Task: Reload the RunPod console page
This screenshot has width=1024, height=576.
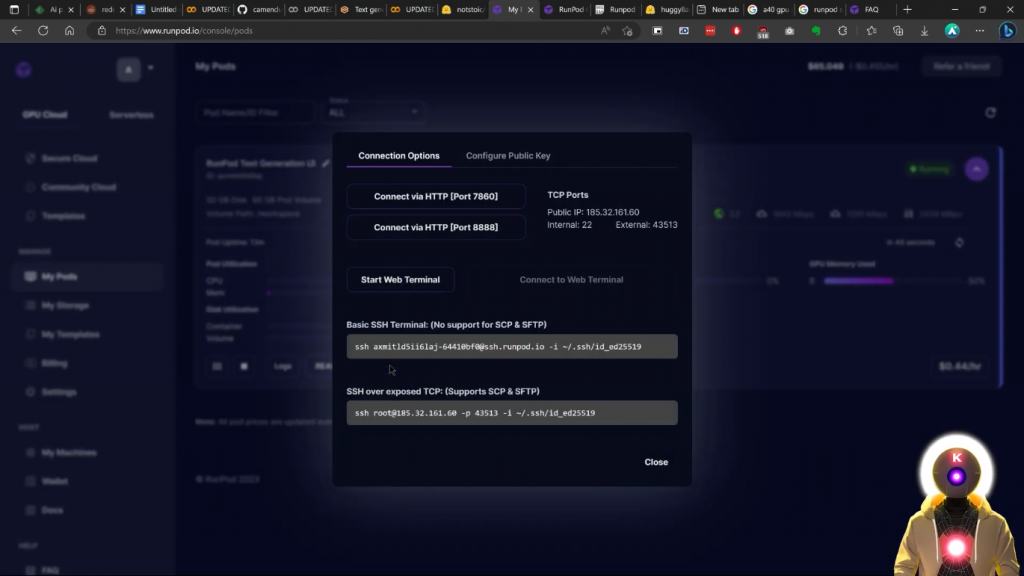Action: [43, 31]
